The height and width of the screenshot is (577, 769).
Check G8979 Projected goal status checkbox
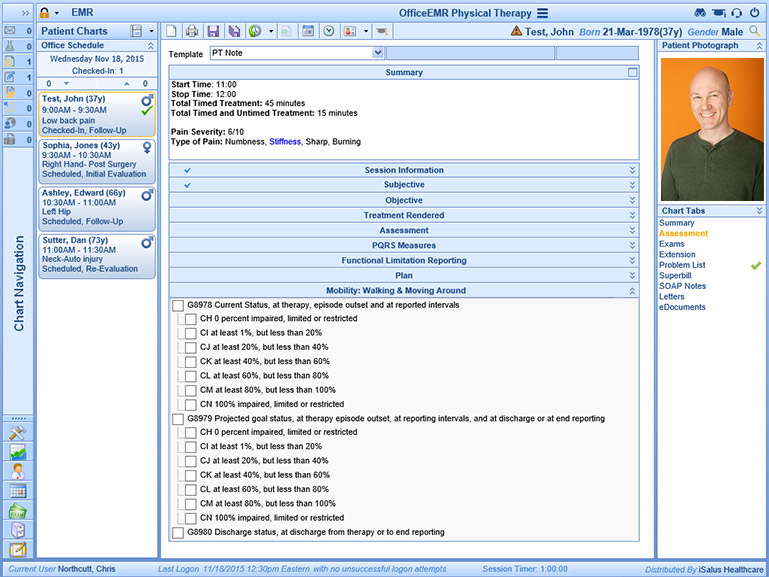(178, 419)
